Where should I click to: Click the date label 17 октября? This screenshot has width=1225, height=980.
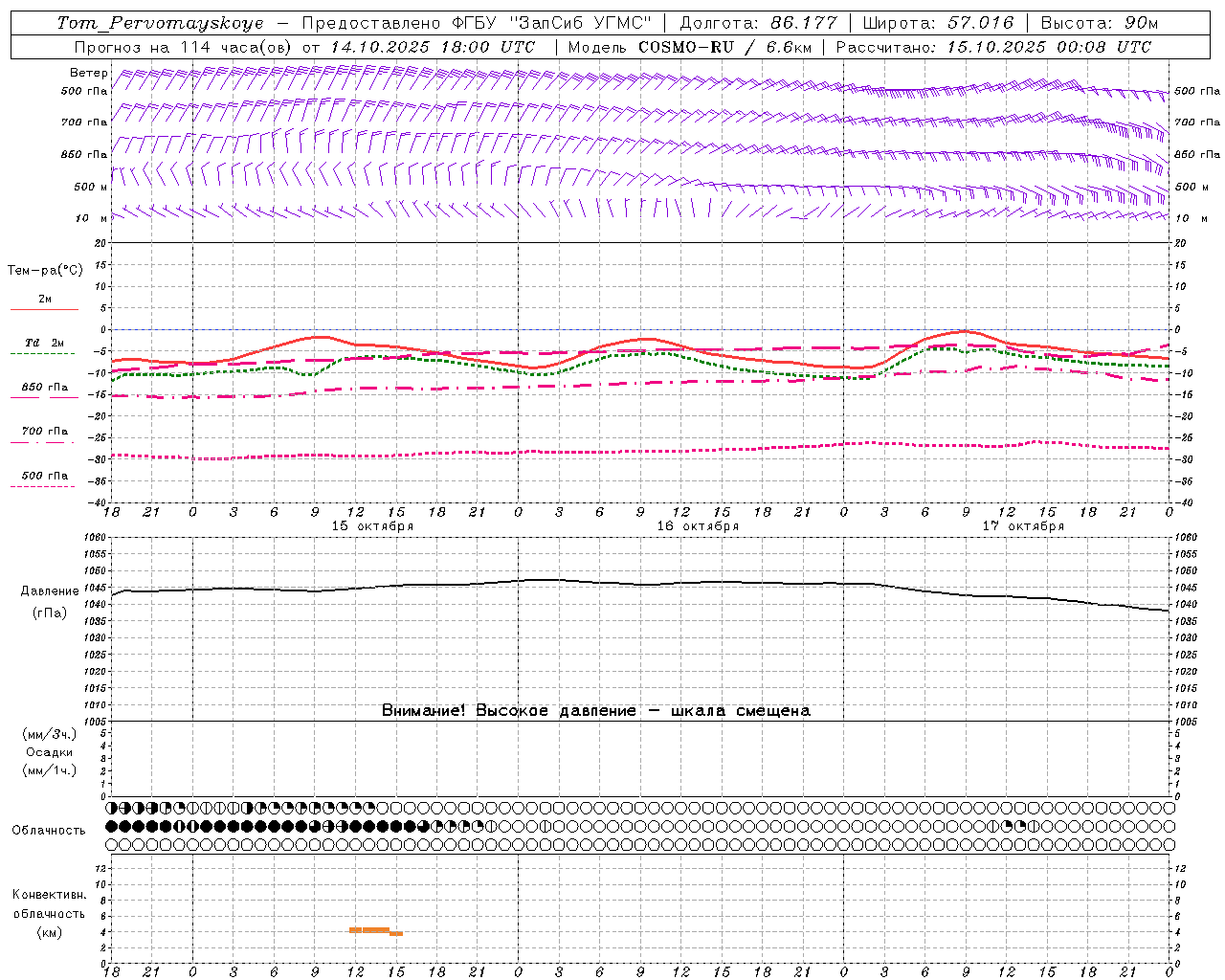(1023, 526)
